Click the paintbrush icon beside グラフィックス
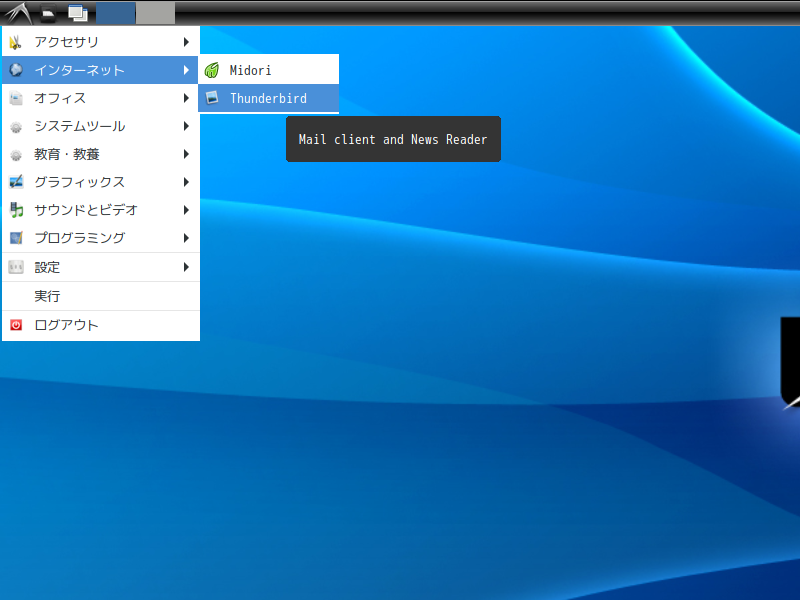The height and width of the screenshot is (600, 800). [x=16, y=182]
